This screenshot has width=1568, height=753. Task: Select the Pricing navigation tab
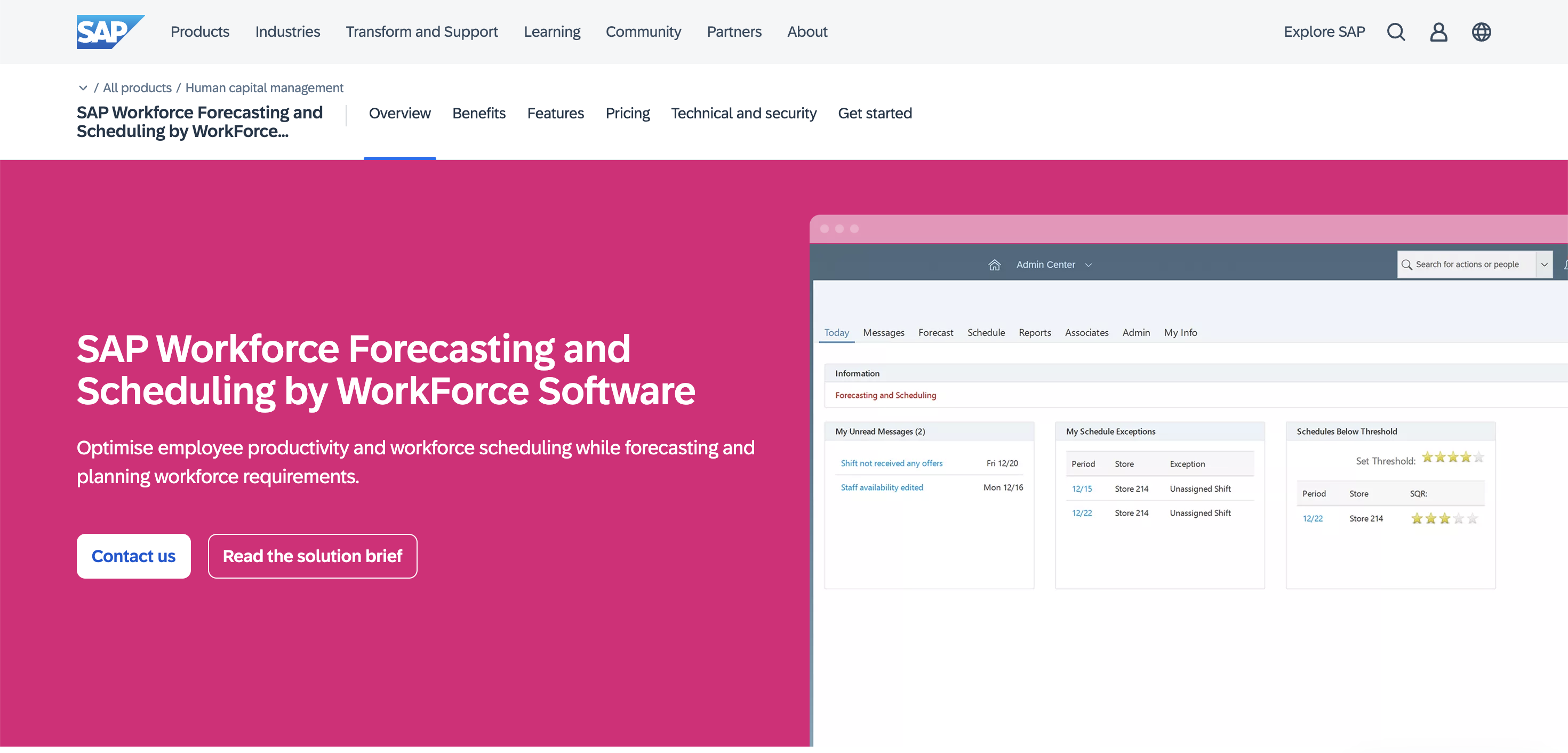coord(628,113)
